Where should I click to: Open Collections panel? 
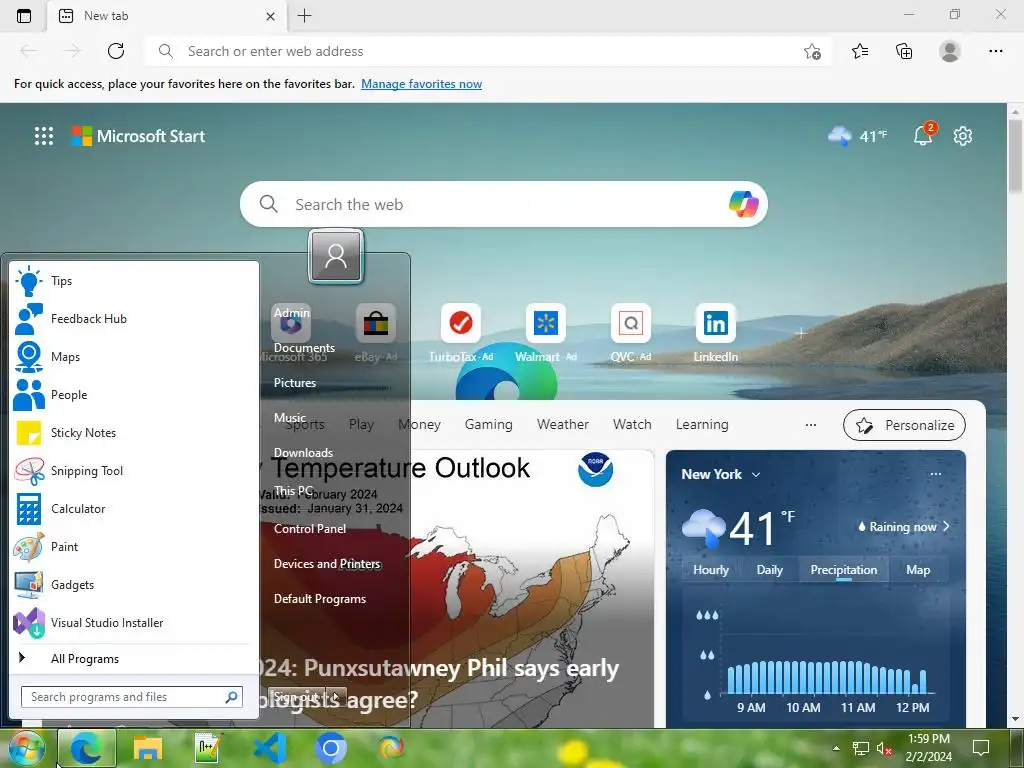click(x=904, y=51)
